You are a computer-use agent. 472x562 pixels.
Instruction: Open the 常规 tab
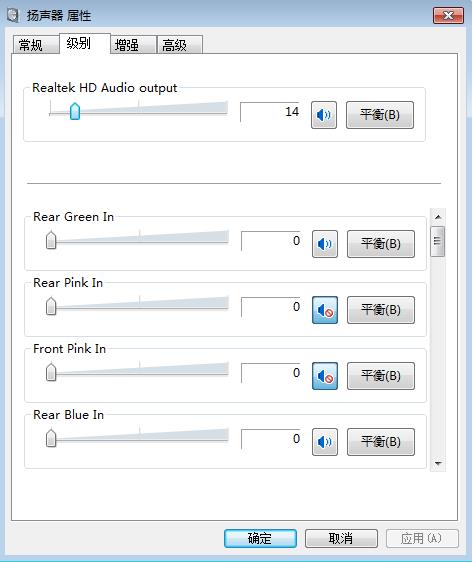pyautogui.click(x=35, y=45)
